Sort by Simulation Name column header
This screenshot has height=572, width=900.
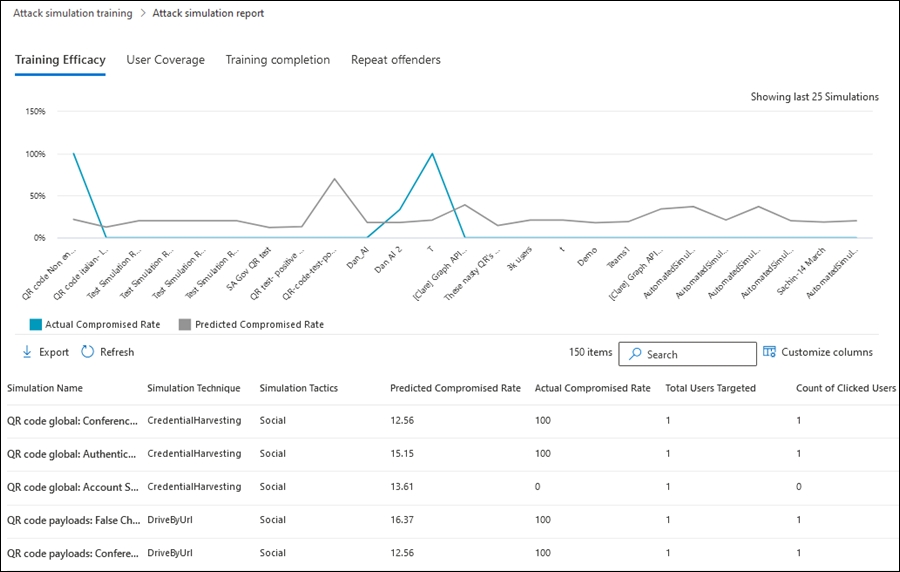[x=45, y=388]
